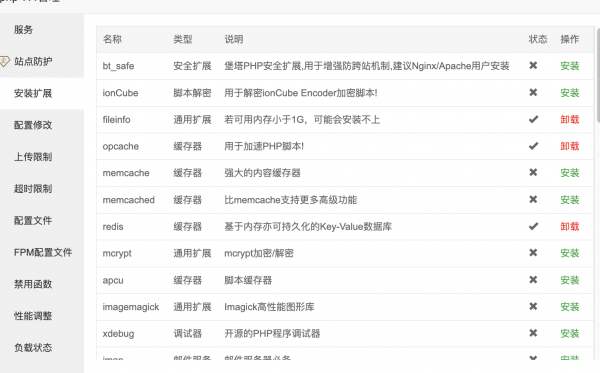Install the imagemagick extension
The image size is (600, 373).
(570, 307)
